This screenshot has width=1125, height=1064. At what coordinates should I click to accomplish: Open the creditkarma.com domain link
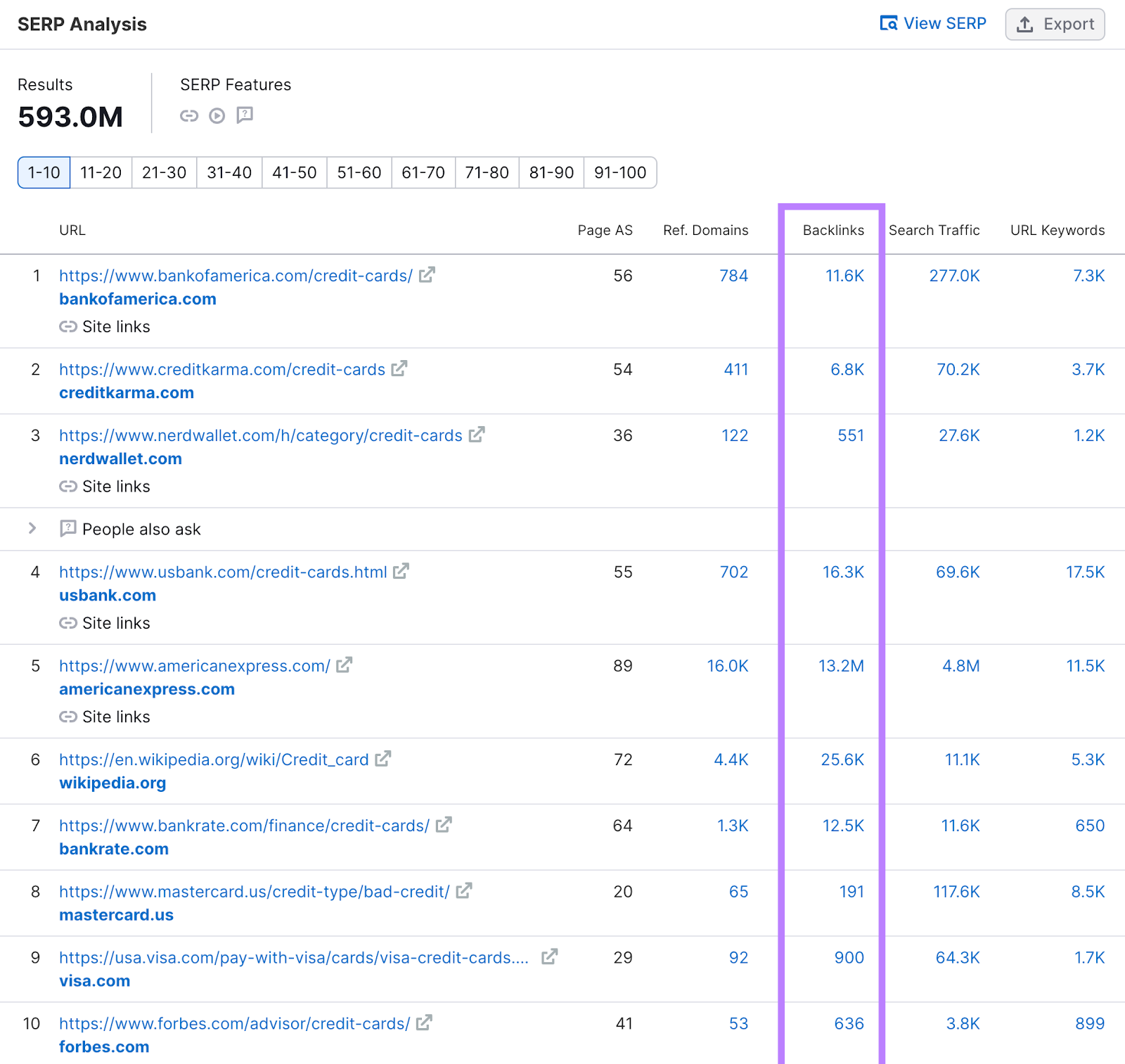127,392
